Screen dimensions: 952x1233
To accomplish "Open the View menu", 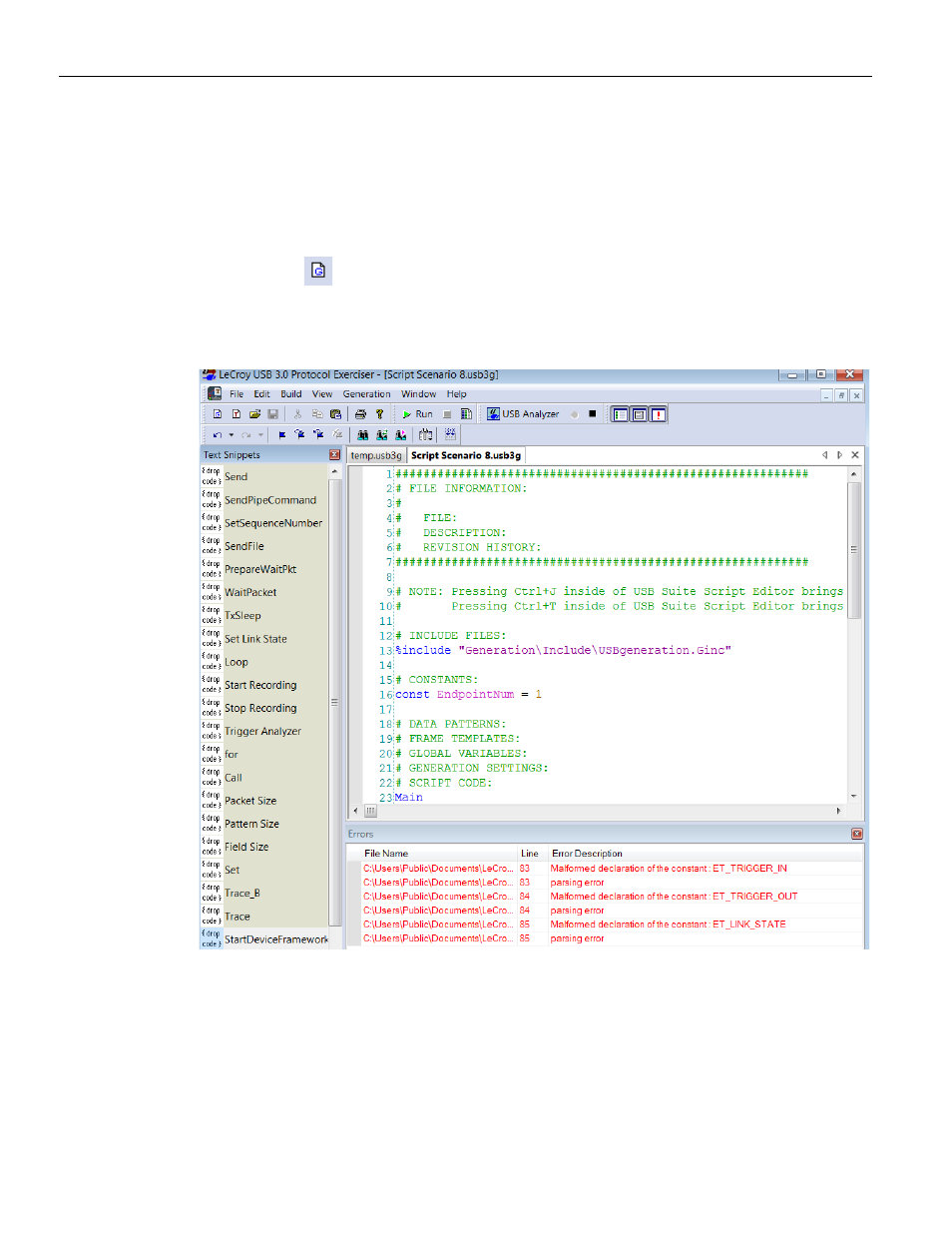I will coord(321,394).
